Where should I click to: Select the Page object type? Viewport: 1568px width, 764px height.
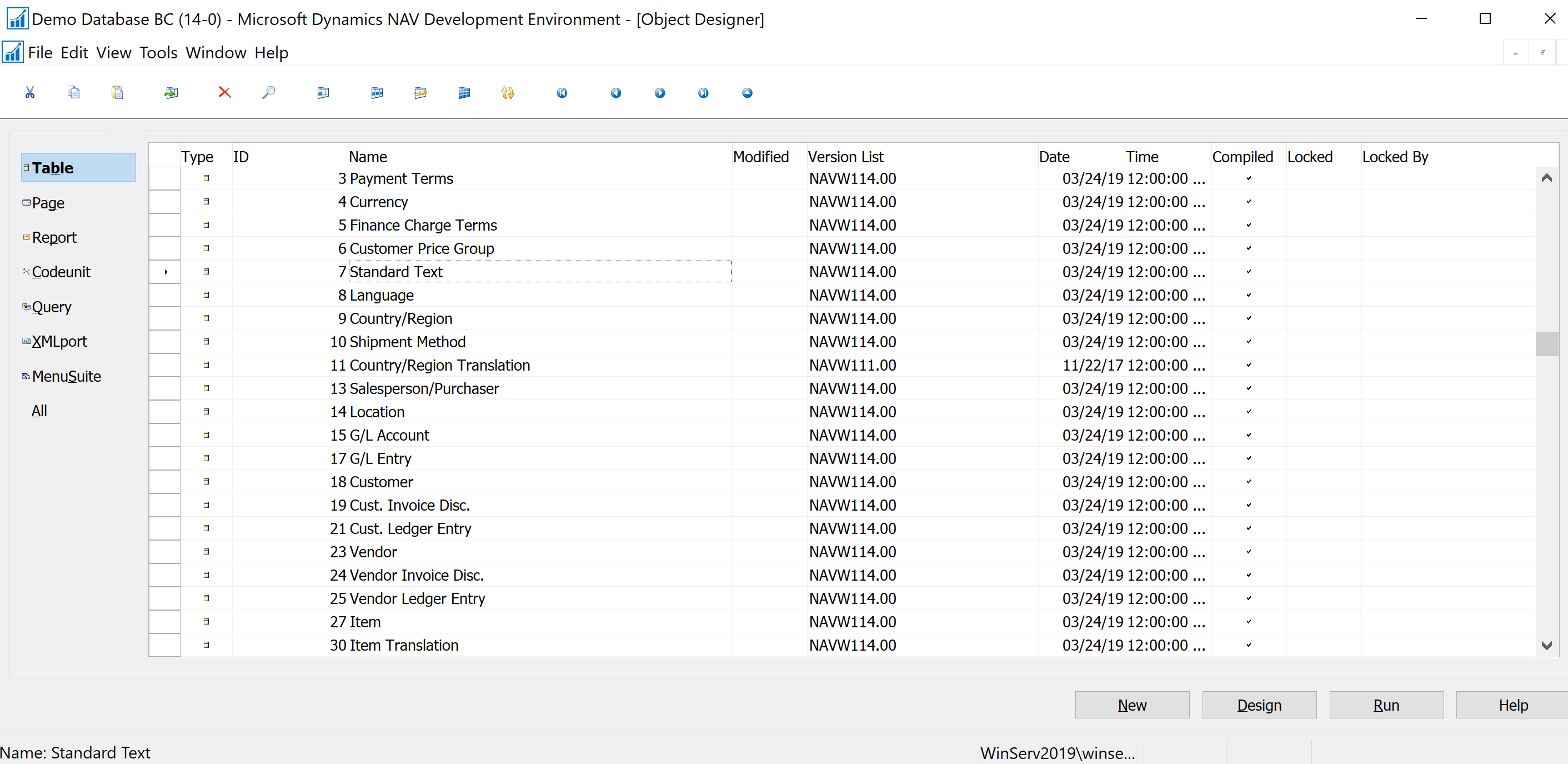tap(47, 203)
